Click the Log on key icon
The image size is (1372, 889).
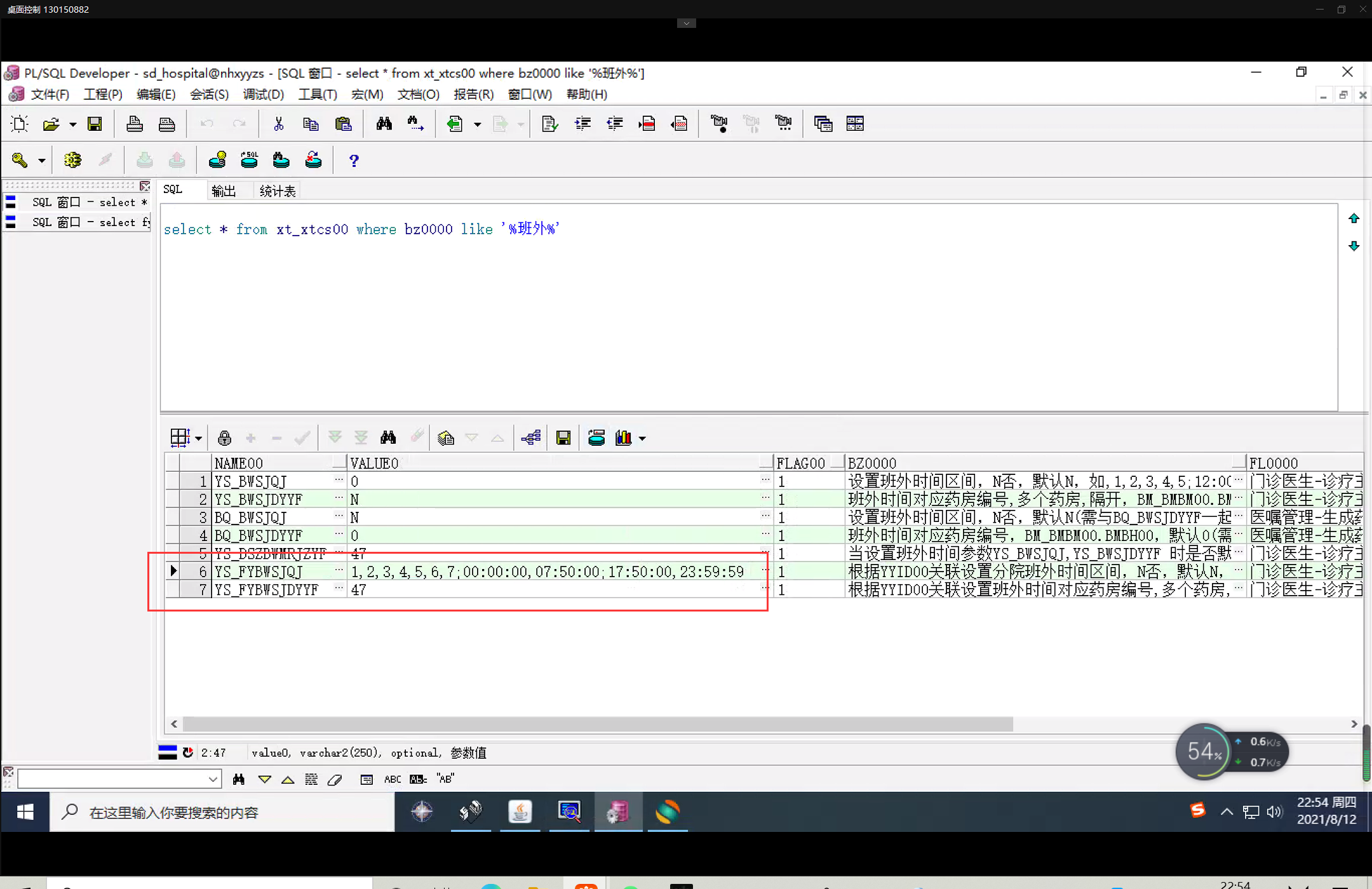click(20, 160)
